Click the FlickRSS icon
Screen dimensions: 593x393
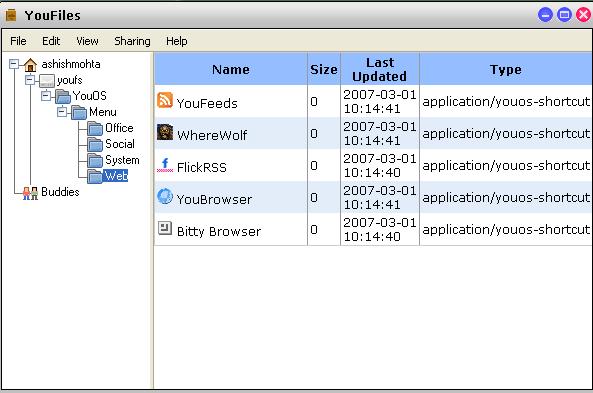(x=165, y=165)
